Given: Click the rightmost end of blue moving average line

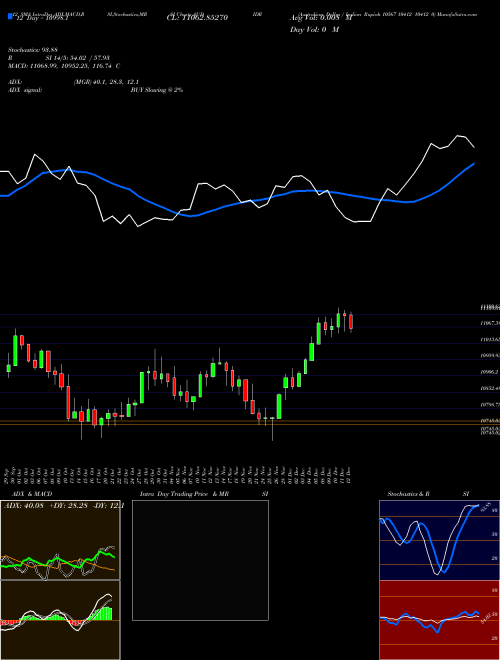Looking at the screenshot, I should (x=474, y=163).
